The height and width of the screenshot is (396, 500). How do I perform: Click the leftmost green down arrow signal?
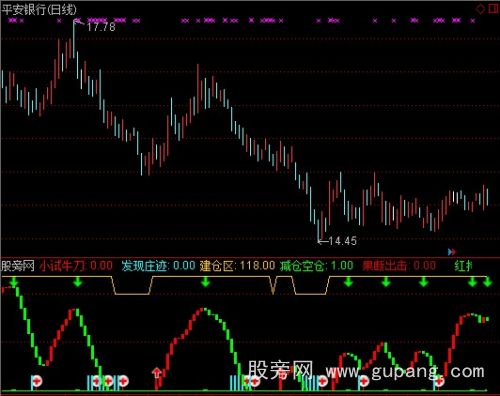14,282
